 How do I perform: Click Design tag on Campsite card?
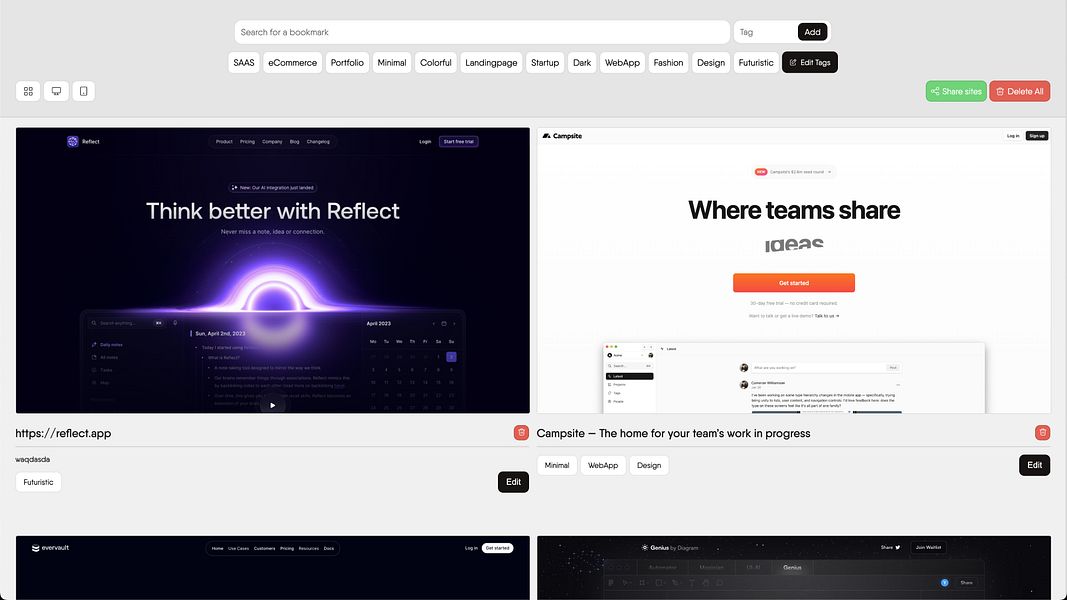[649, 465]
